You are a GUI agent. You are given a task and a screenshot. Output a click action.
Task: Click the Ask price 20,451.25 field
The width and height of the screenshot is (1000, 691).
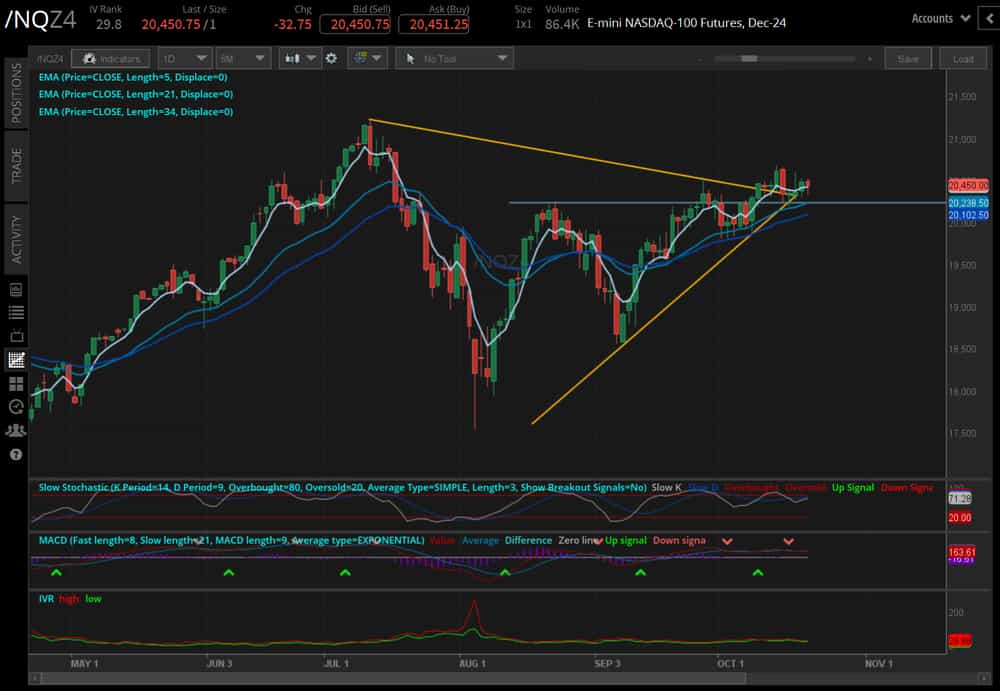(x=432, y=24)
